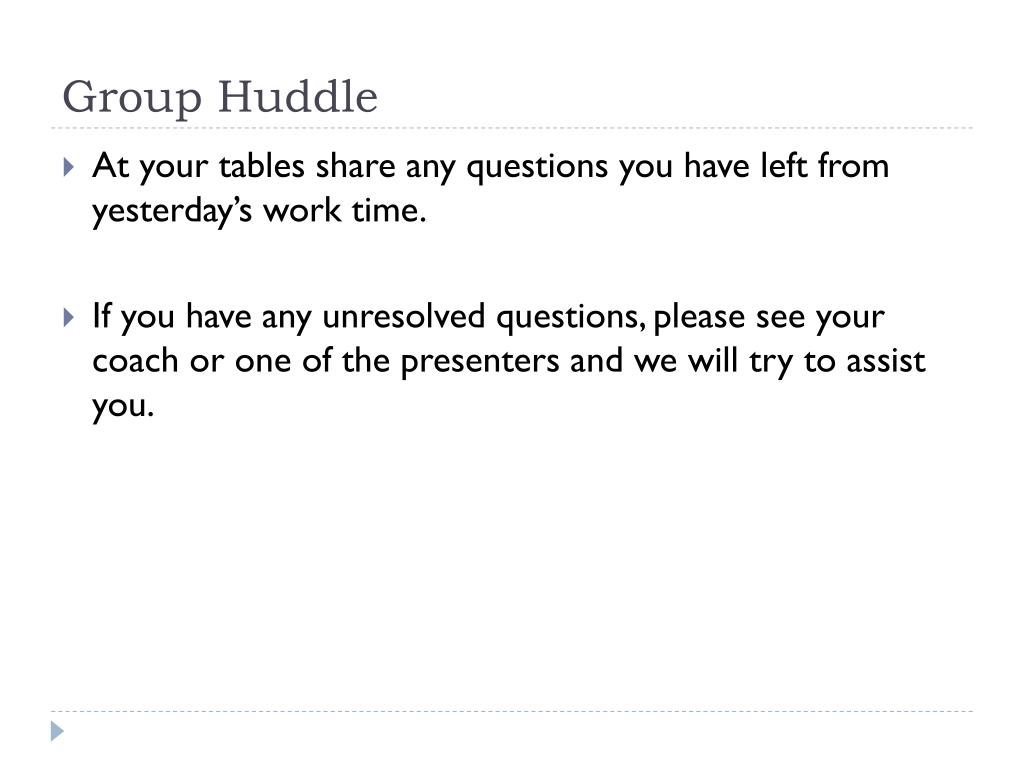Click the word 'assist' in the second bullet
Image resolution: width=1024 pixels, height=768 pixels.
(886, 361)
